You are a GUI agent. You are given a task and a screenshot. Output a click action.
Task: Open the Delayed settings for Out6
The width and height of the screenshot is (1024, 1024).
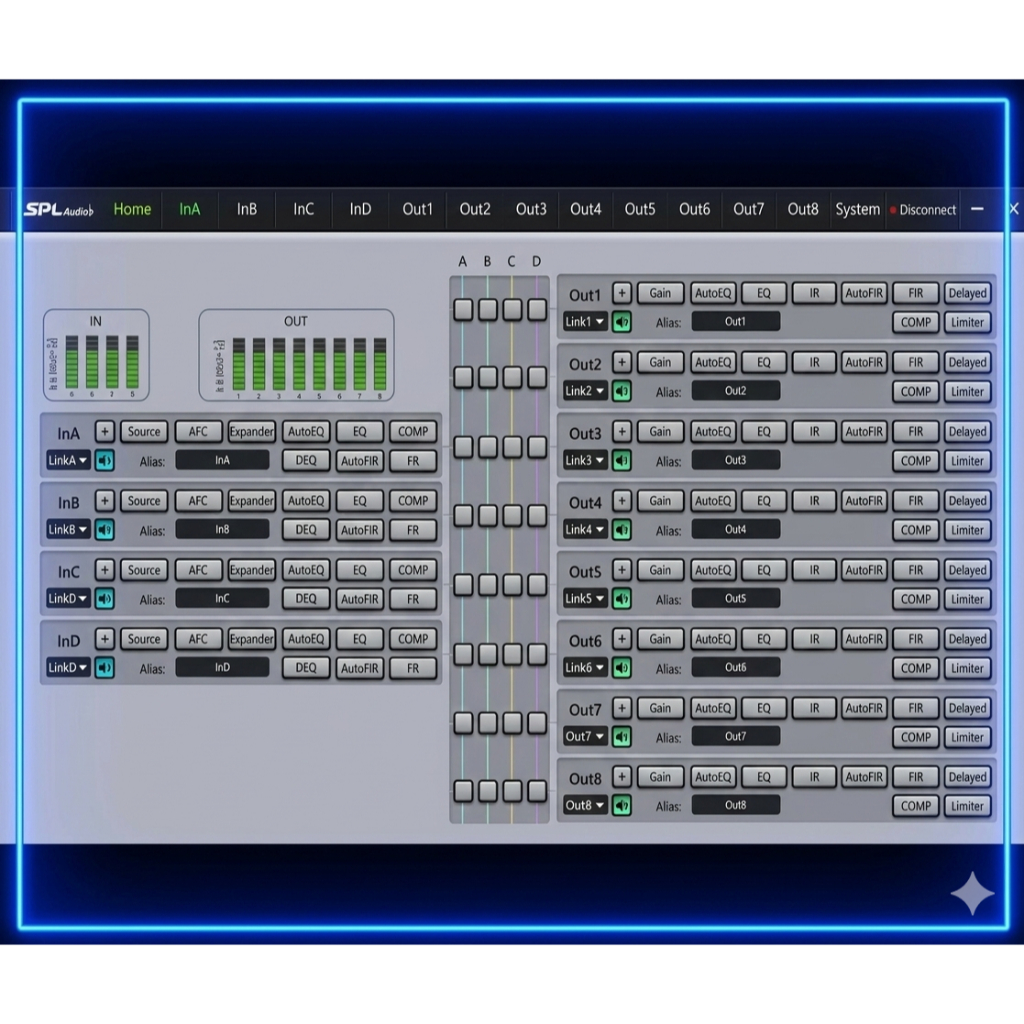point(967,639)
